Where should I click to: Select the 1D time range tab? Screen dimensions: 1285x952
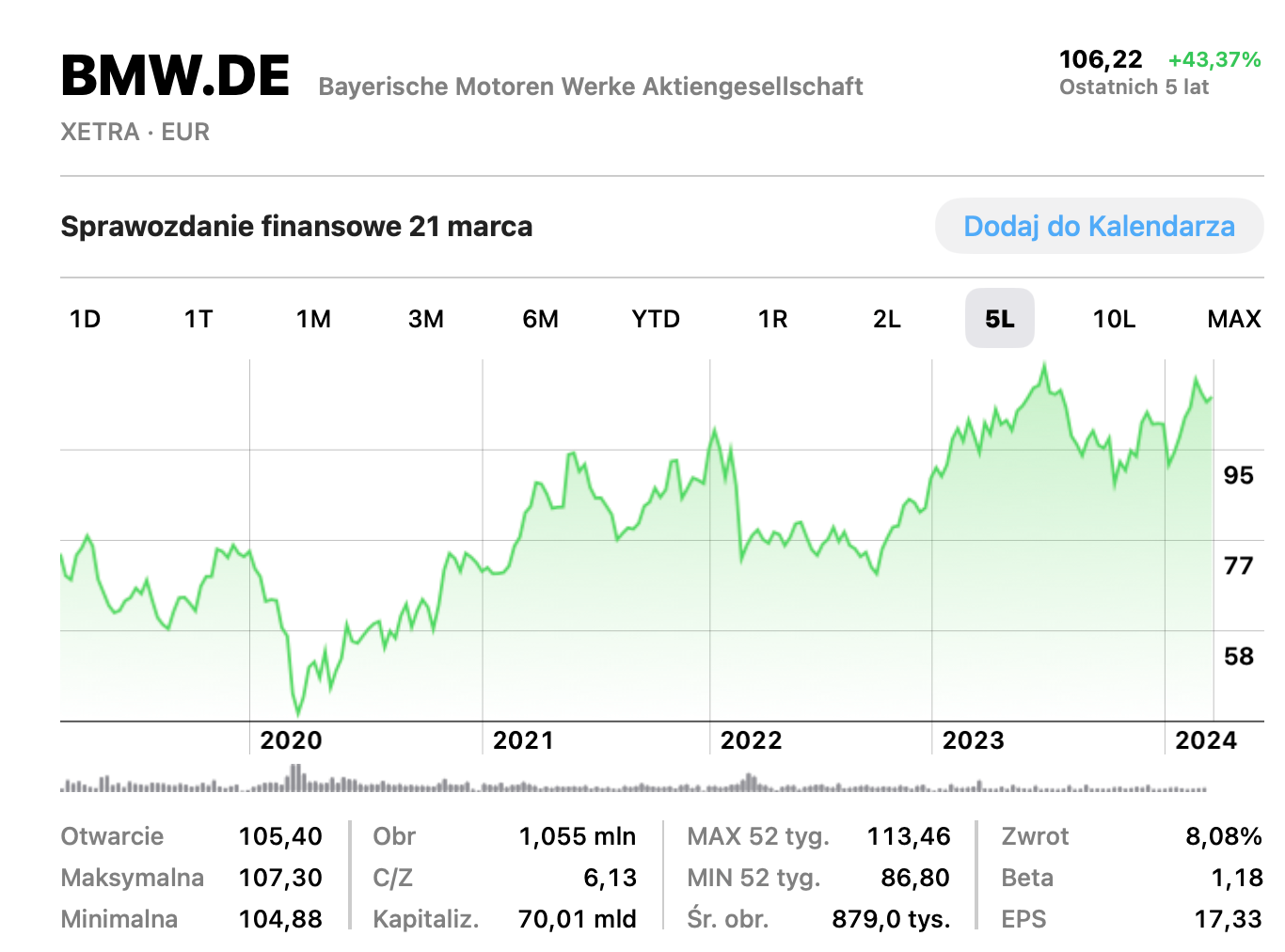pos(85,319)
